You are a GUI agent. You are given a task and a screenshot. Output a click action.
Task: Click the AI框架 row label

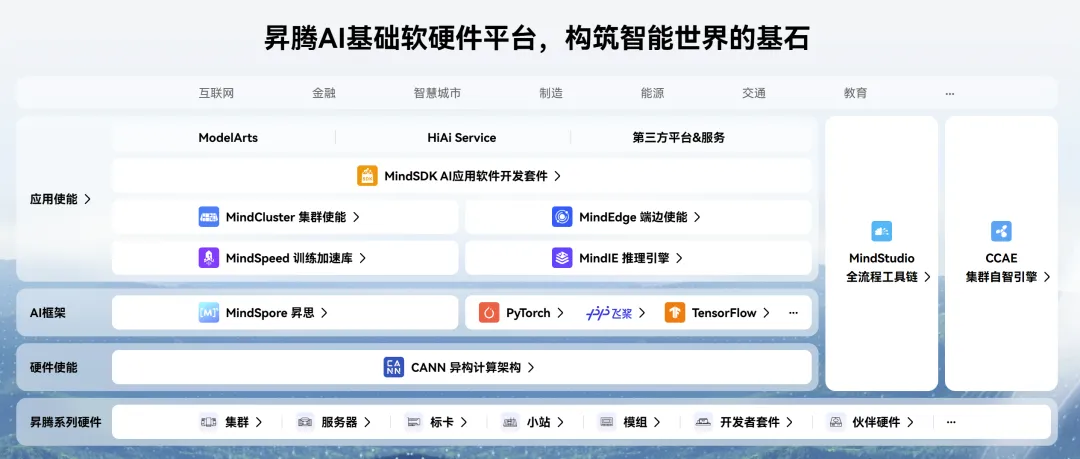pyautogui.click(x=47, y=313)
